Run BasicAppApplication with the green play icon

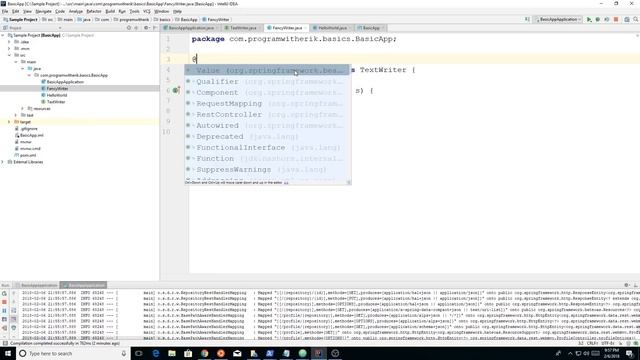coord(589,20)
